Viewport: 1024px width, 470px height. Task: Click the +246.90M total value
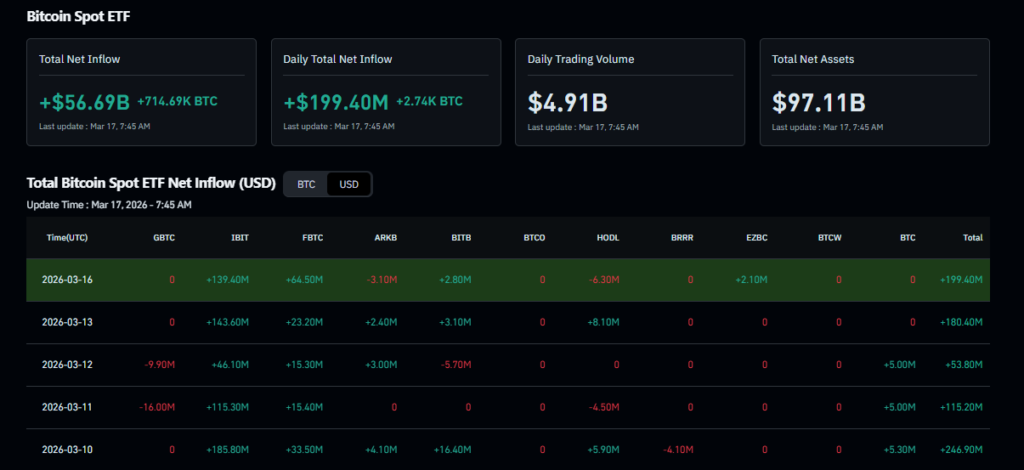point(961,449)
